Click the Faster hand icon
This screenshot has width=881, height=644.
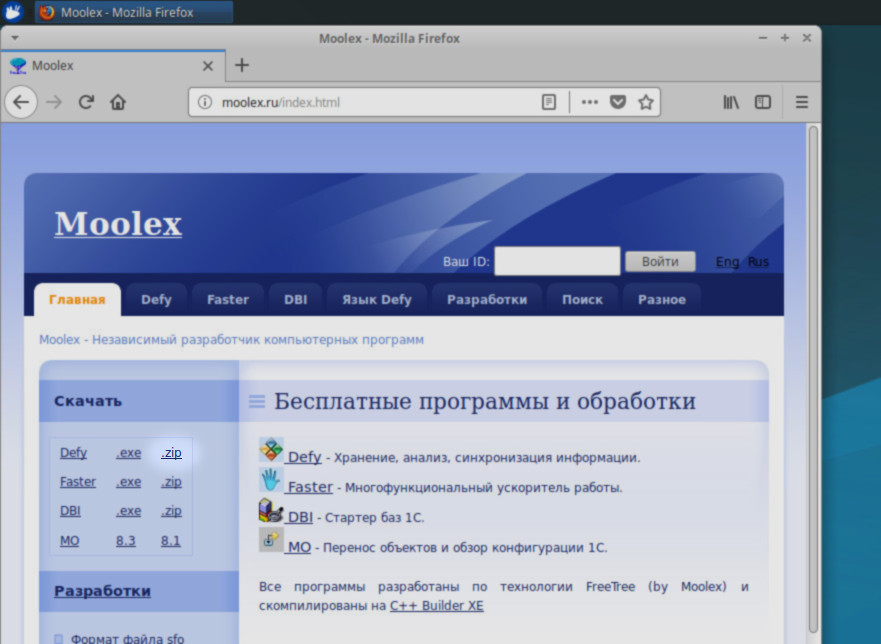tap(271, 480)
